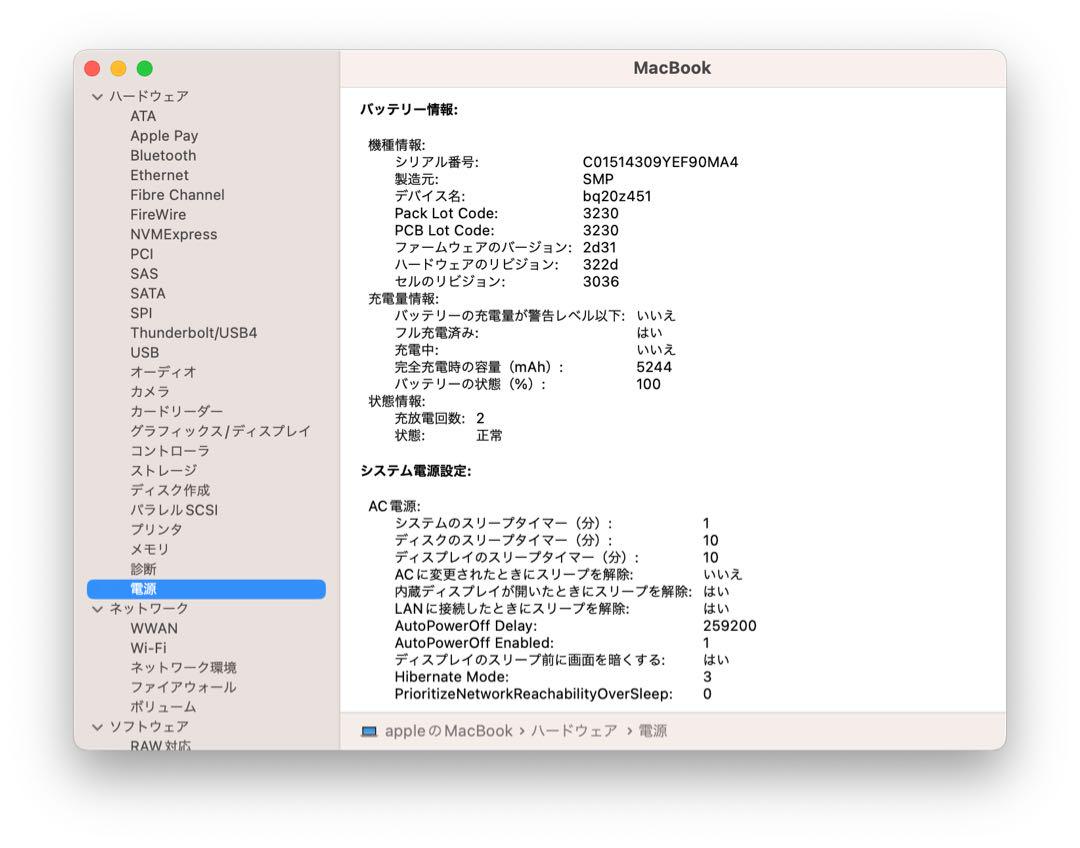1080x848 pixels.
Task: Minimize the window with the yellow button
Action: pyautogui.click(x=118, y=69)
